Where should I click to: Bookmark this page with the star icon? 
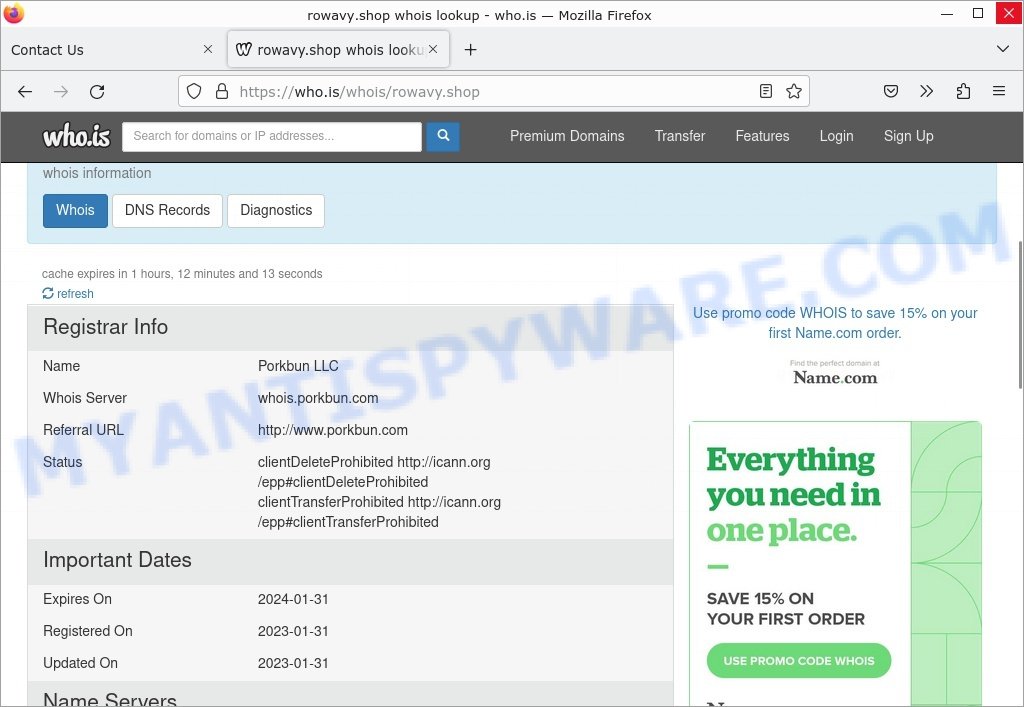(x=794, y=91)
